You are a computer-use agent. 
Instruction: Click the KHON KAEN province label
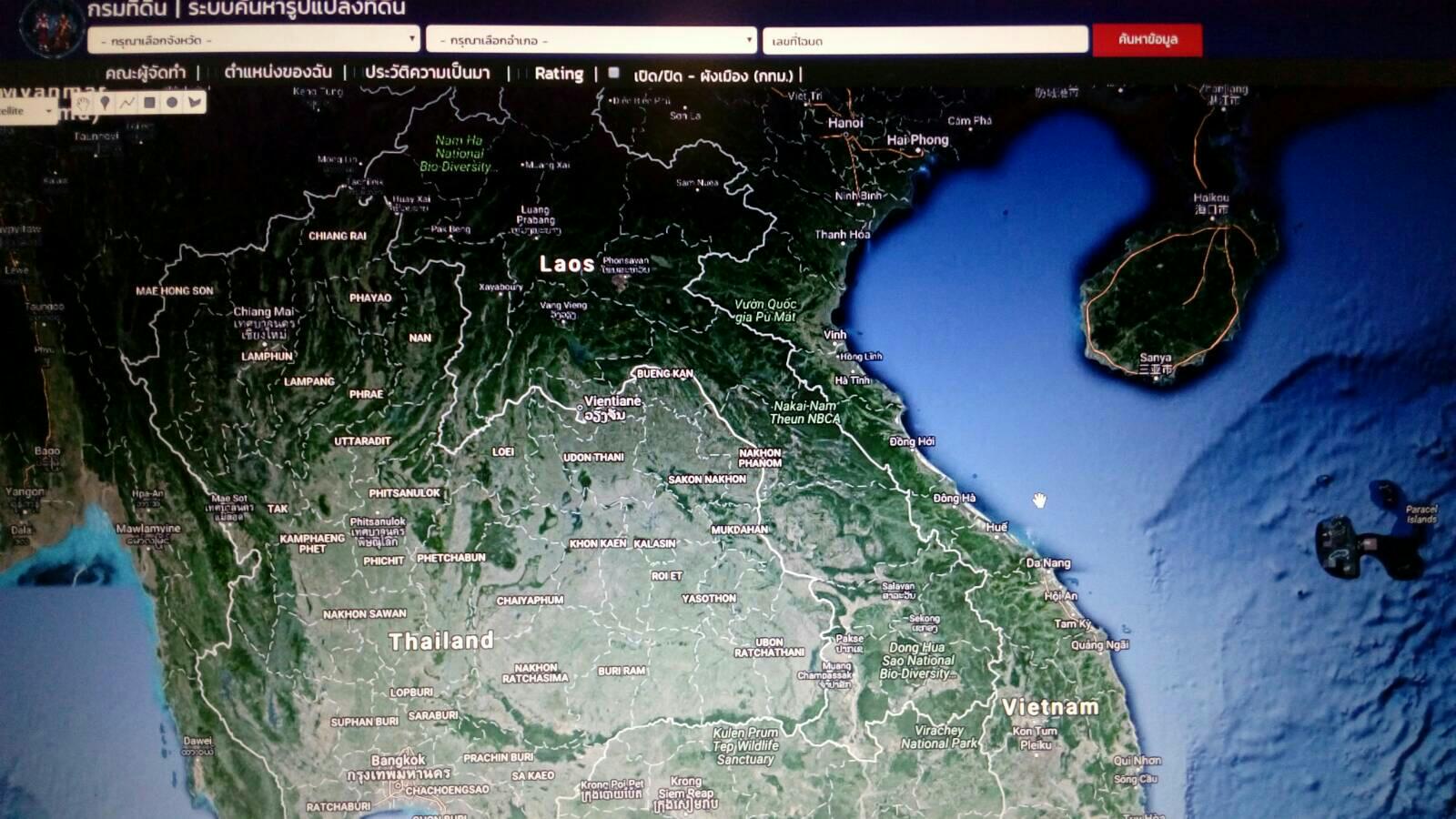click(598, 543)
